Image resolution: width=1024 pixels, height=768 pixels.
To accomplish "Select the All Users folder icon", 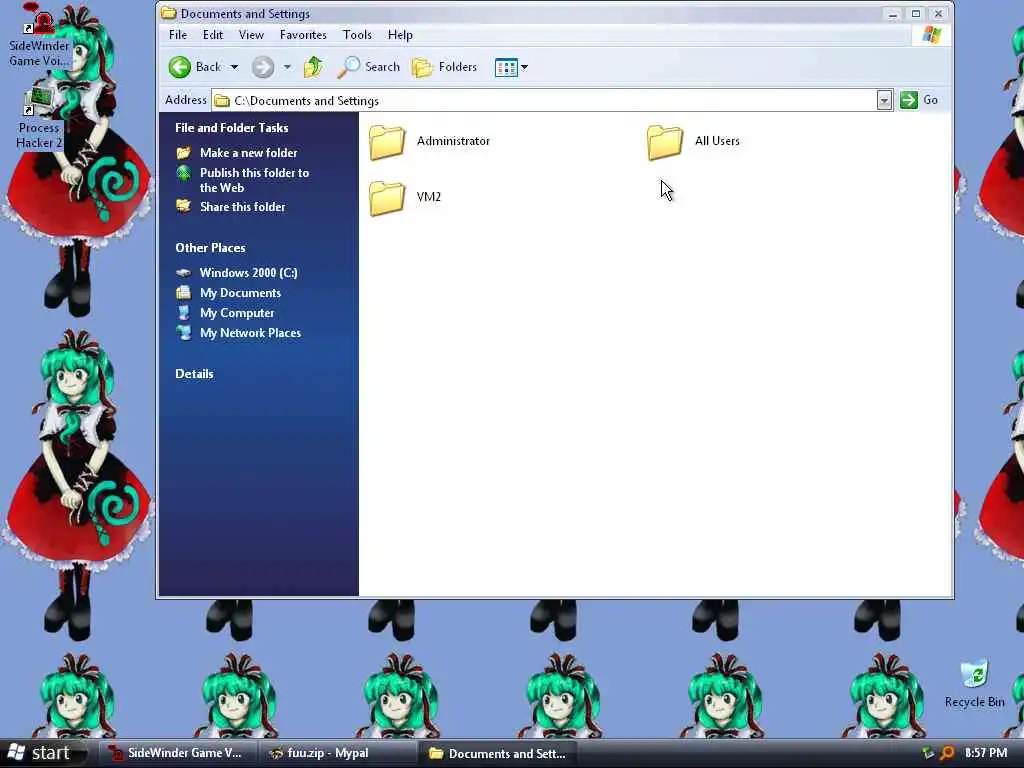I will [665, 142].
